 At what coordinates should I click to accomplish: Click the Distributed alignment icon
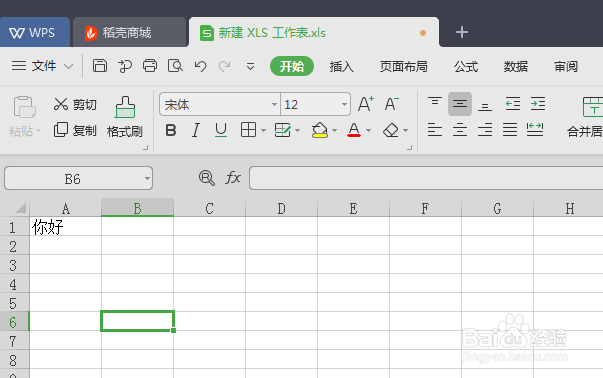535,130
